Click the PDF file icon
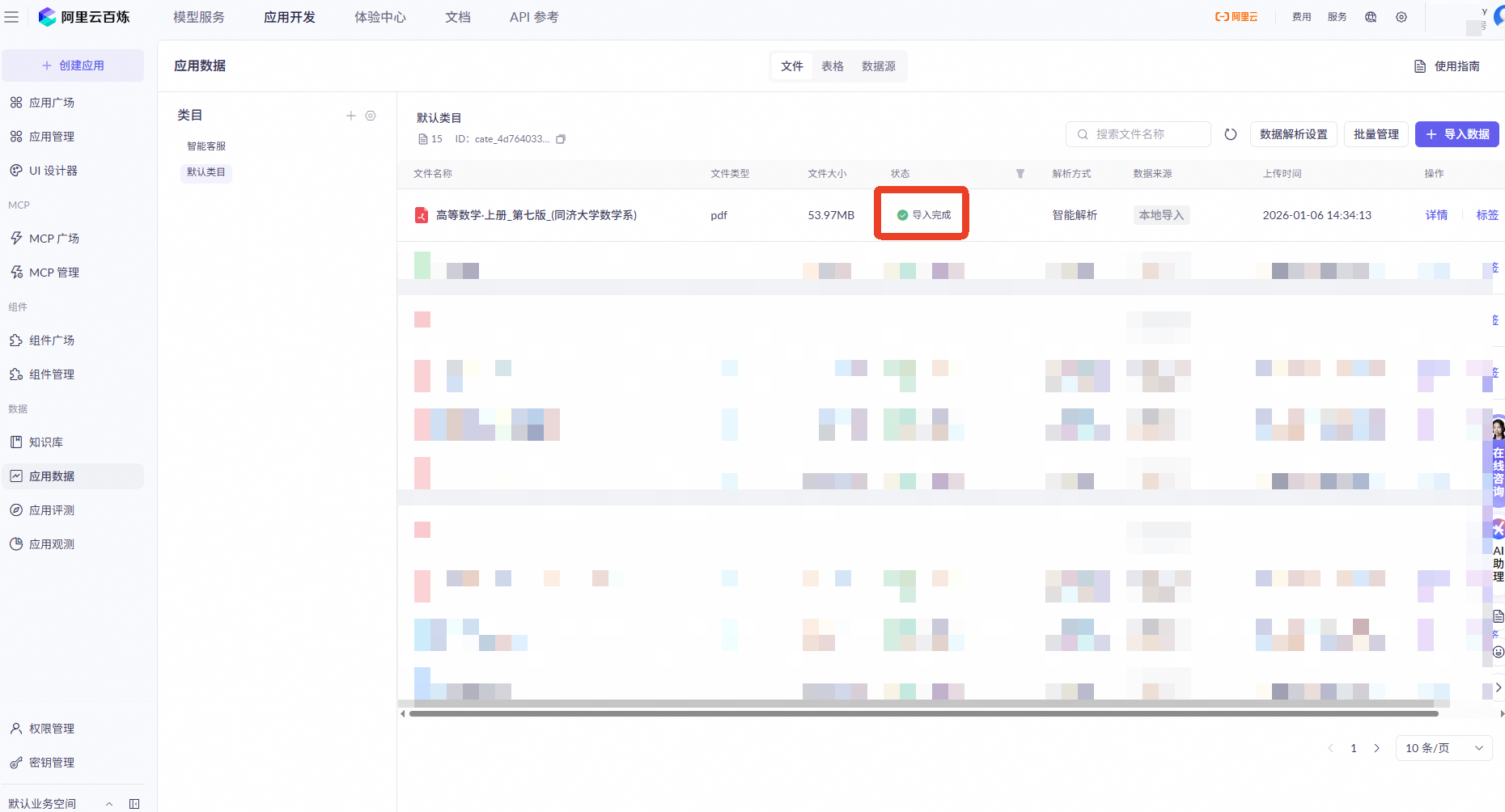This screenshot has height=812, width=1505. [x=422, y=215]
